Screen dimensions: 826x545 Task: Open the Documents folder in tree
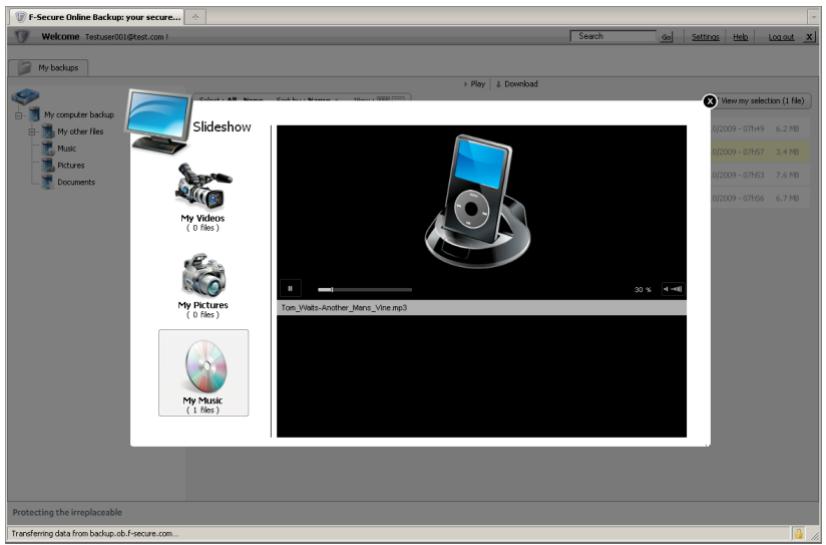click(76, 182)
